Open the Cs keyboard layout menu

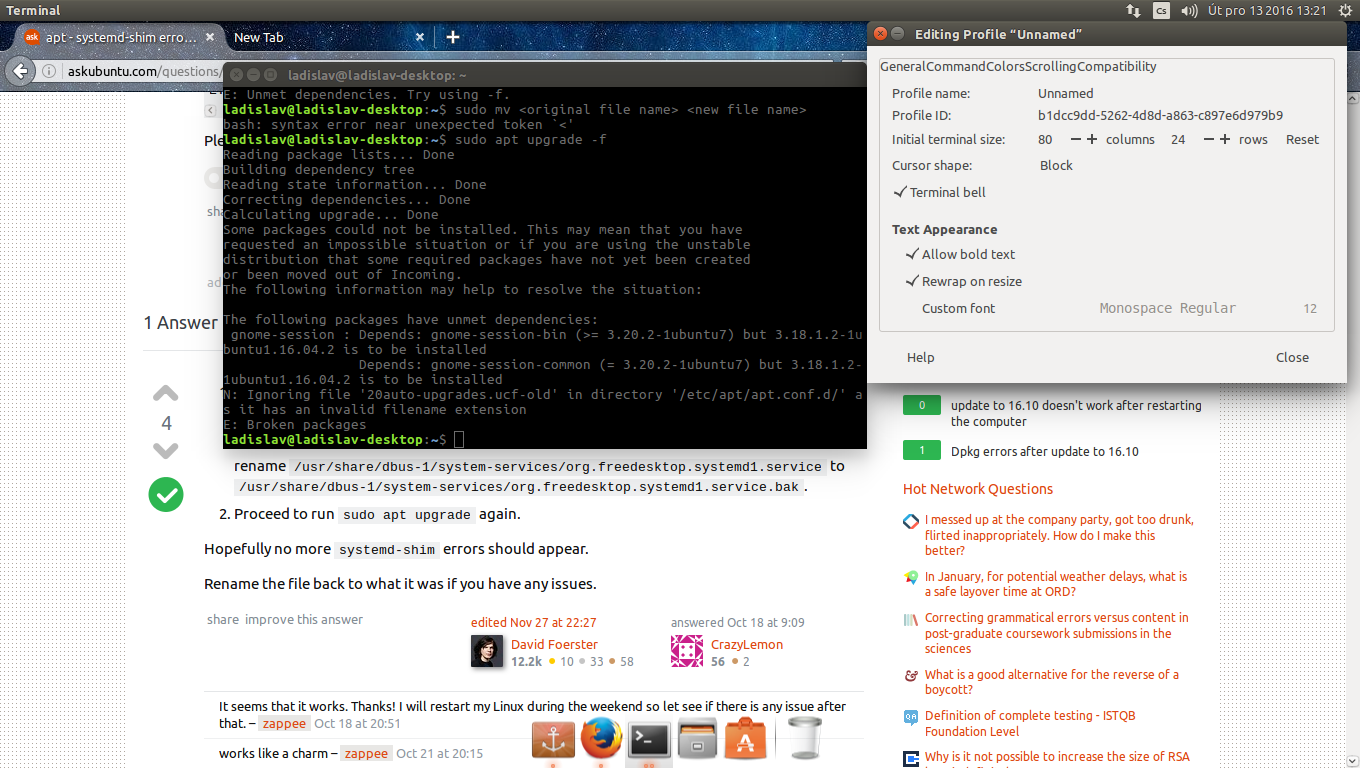point(1161,11)
